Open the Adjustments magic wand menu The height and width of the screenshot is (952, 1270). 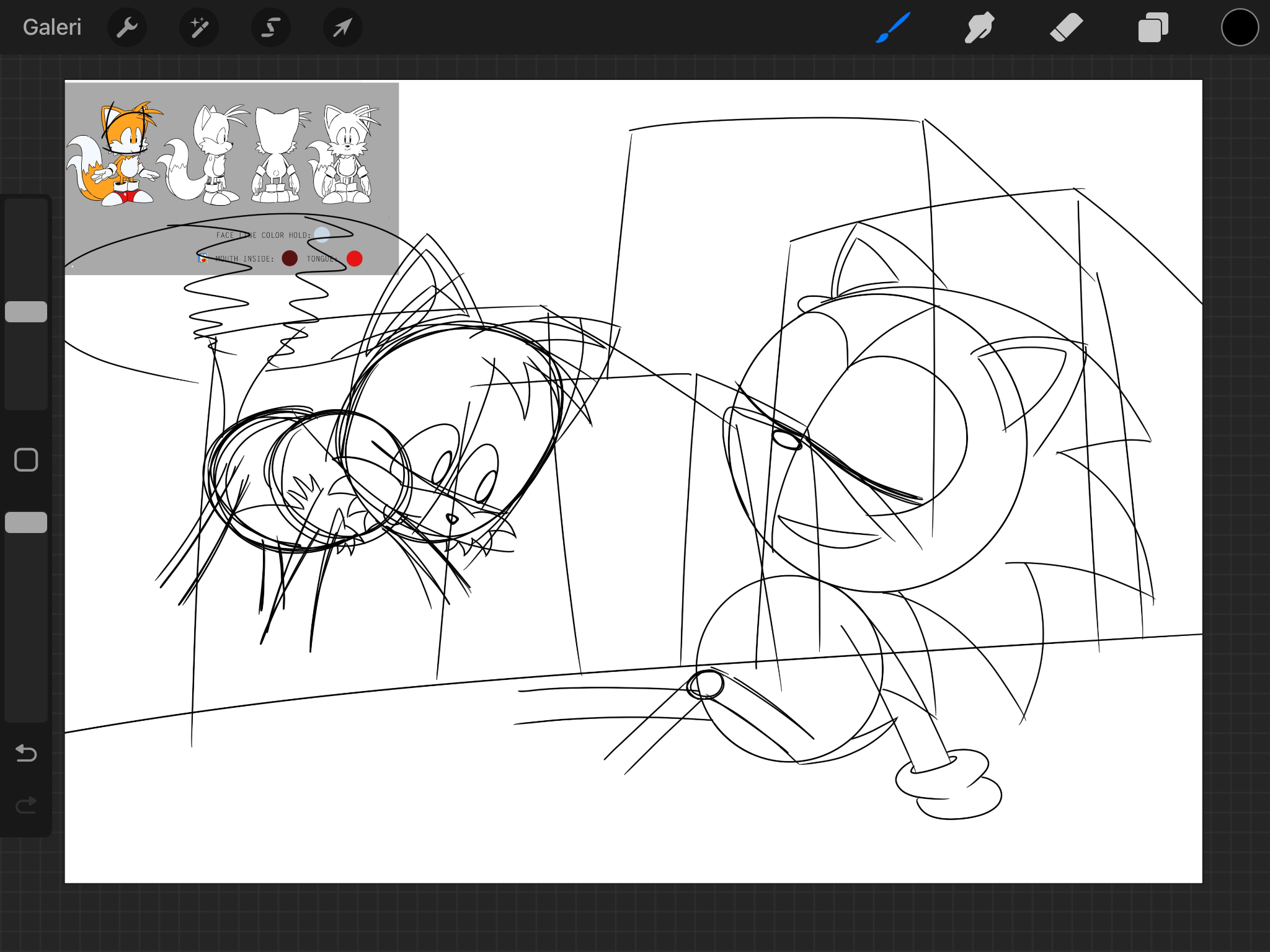(x=199, y=27)
